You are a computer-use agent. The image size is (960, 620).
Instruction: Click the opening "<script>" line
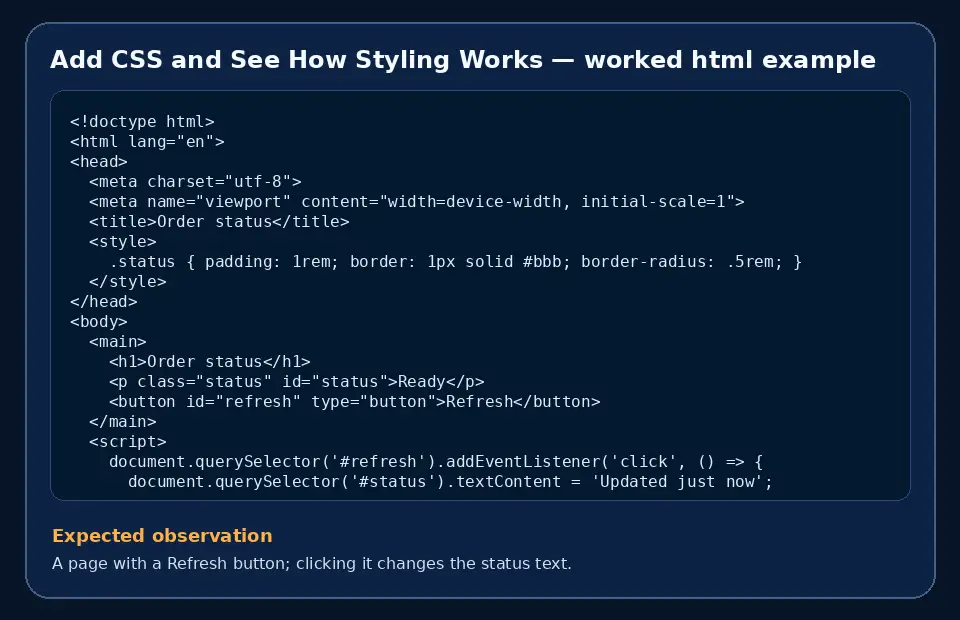pos(127,442)
